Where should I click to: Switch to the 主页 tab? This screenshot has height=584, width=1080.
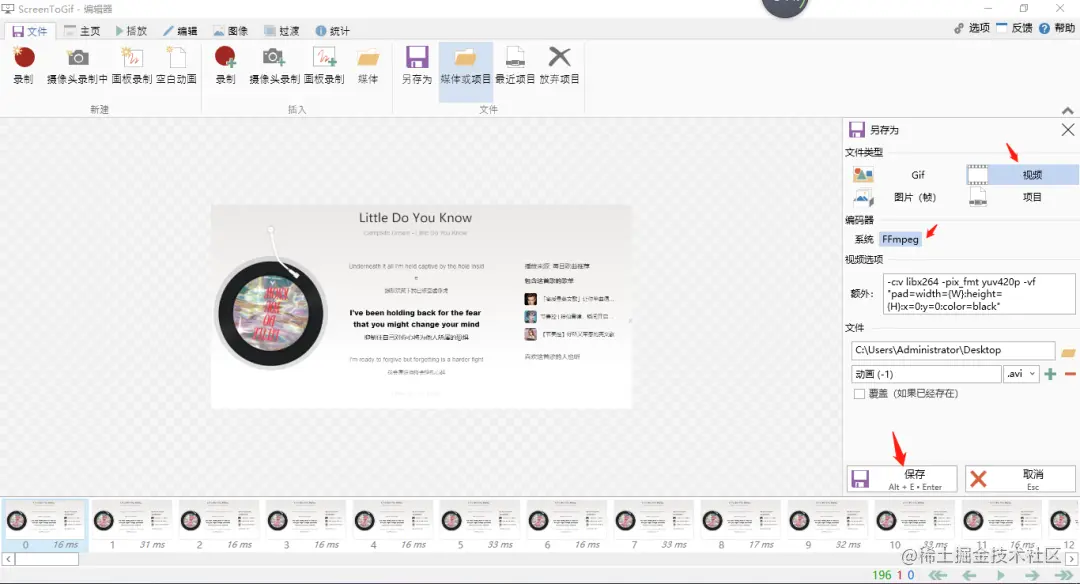click(83, 31)
